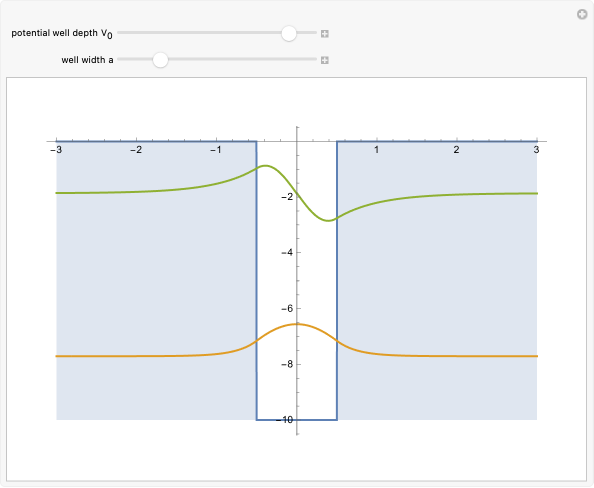Click the -8 label on the vertical axis
The width and height of the screenshot is (594, 488).
[x=287, y=364]
